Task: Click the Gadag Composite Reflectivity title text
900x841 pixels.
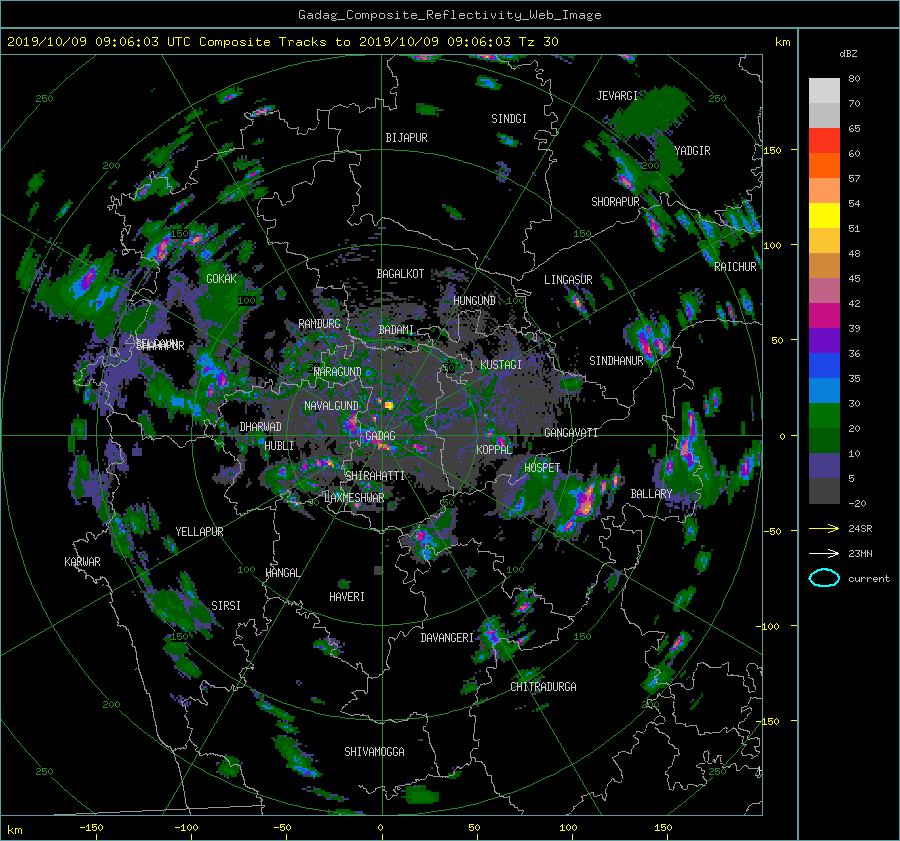Action: 449,15
